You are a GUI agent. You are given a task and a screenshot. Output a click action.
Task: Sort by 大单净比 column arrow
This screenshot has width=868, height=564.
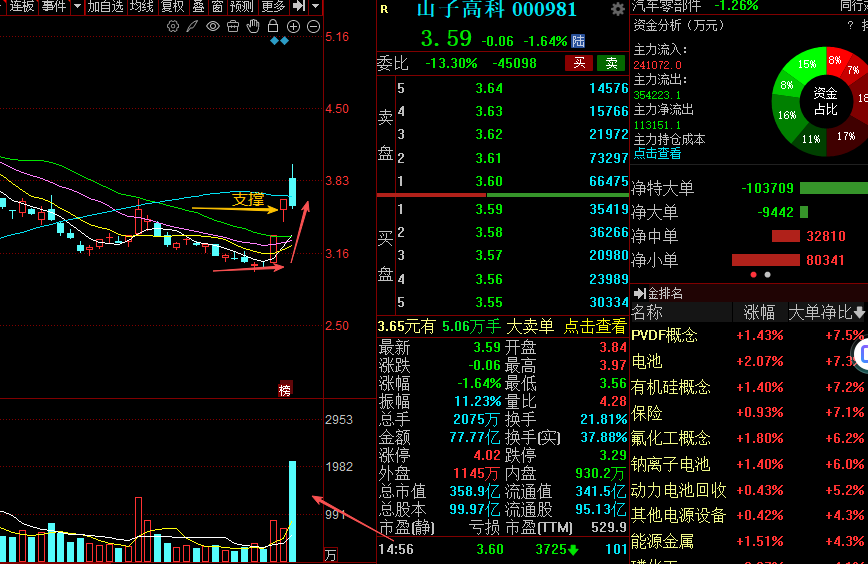859,313
